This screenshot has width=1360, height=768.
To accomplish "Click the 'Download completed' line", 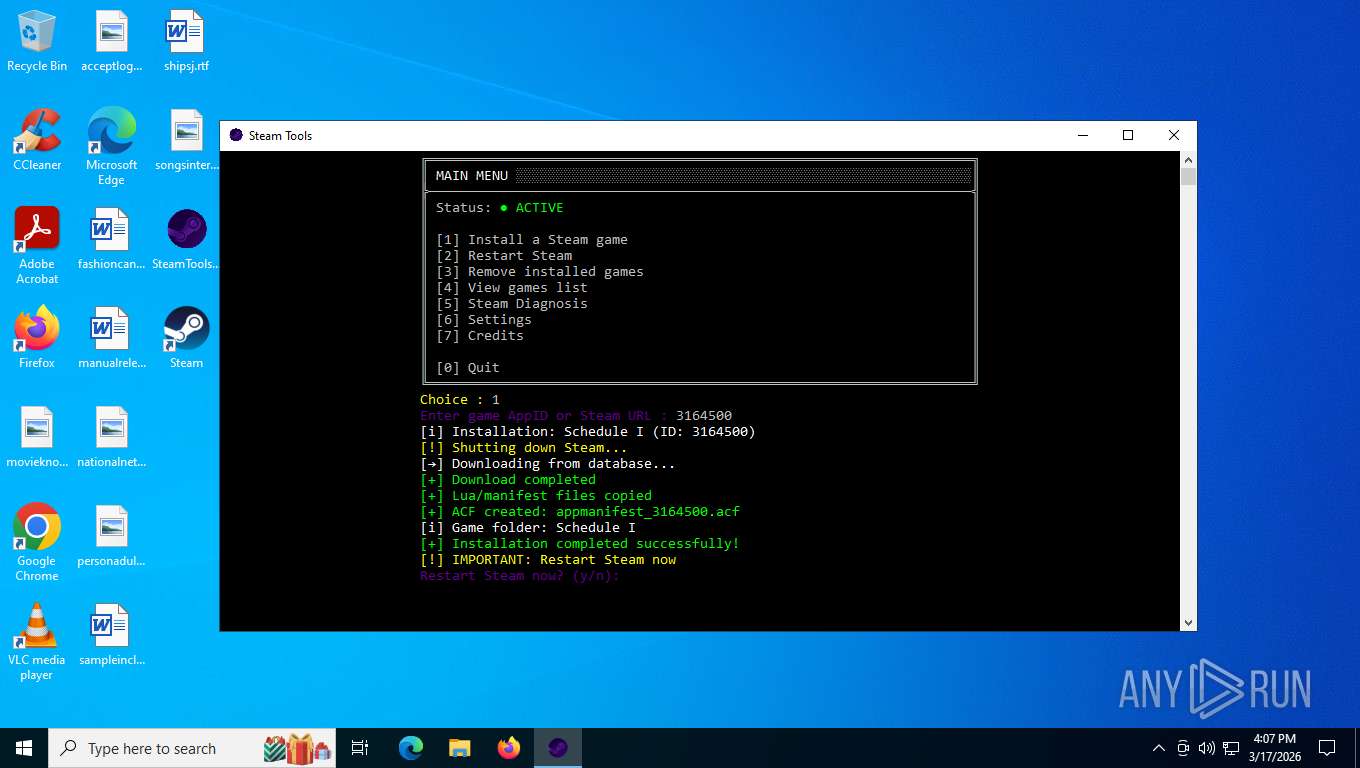I will [x=508, y=479].
